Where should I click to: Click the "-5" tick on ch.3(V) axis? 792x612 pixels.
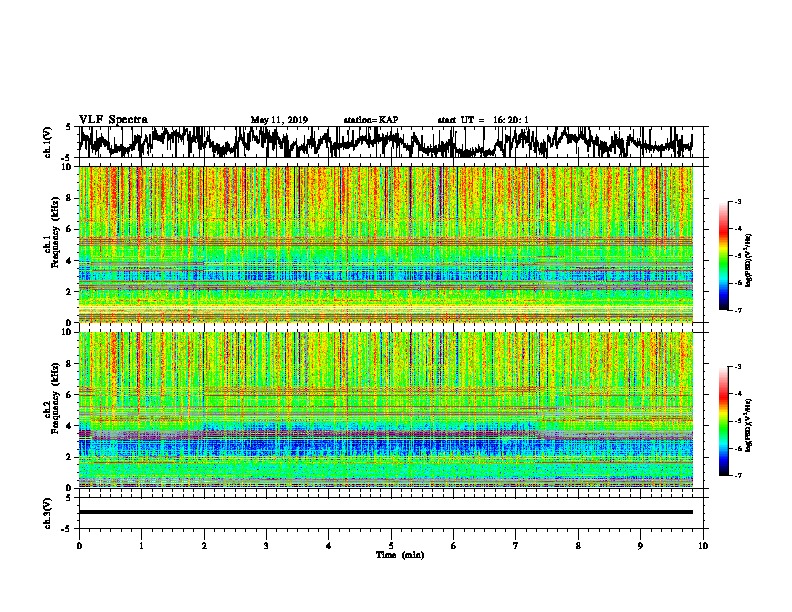[x=67, y=529]
